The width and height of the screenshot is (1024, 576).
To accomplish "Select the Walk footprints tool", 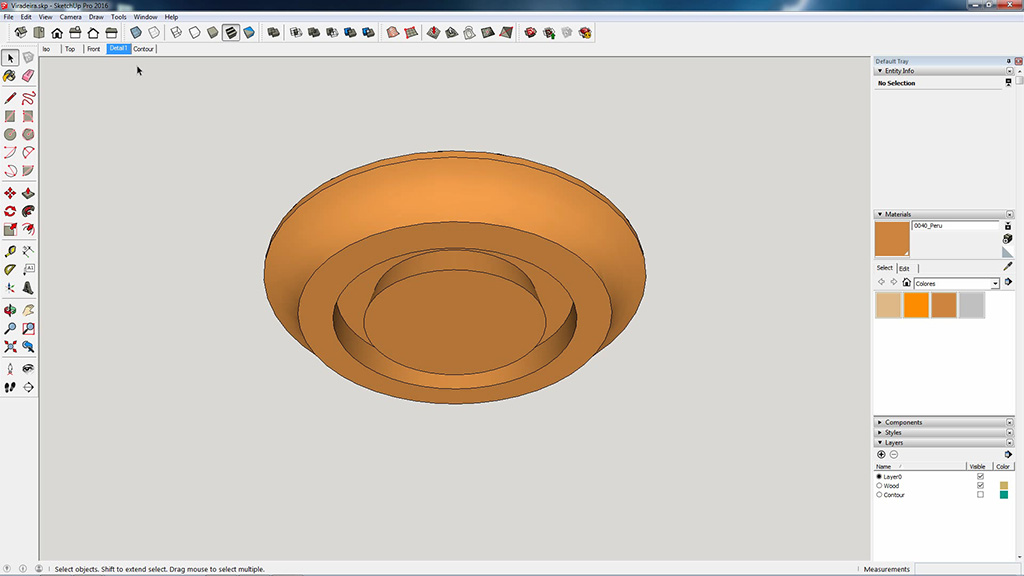I will [x=10, y=387].
